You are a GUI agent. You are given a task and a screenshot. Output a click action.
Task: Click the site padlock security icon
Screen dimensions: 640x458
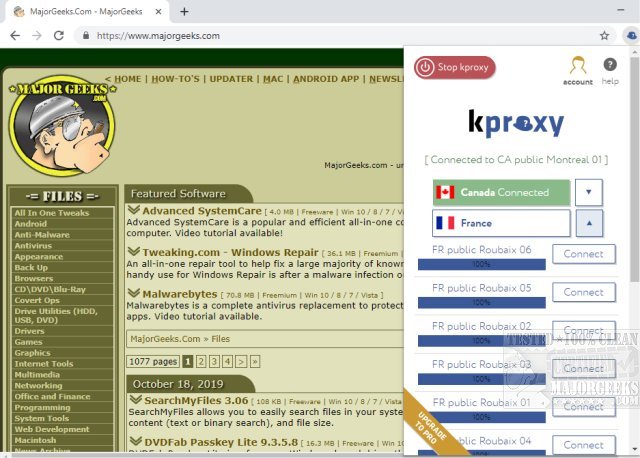coord(86,36)
